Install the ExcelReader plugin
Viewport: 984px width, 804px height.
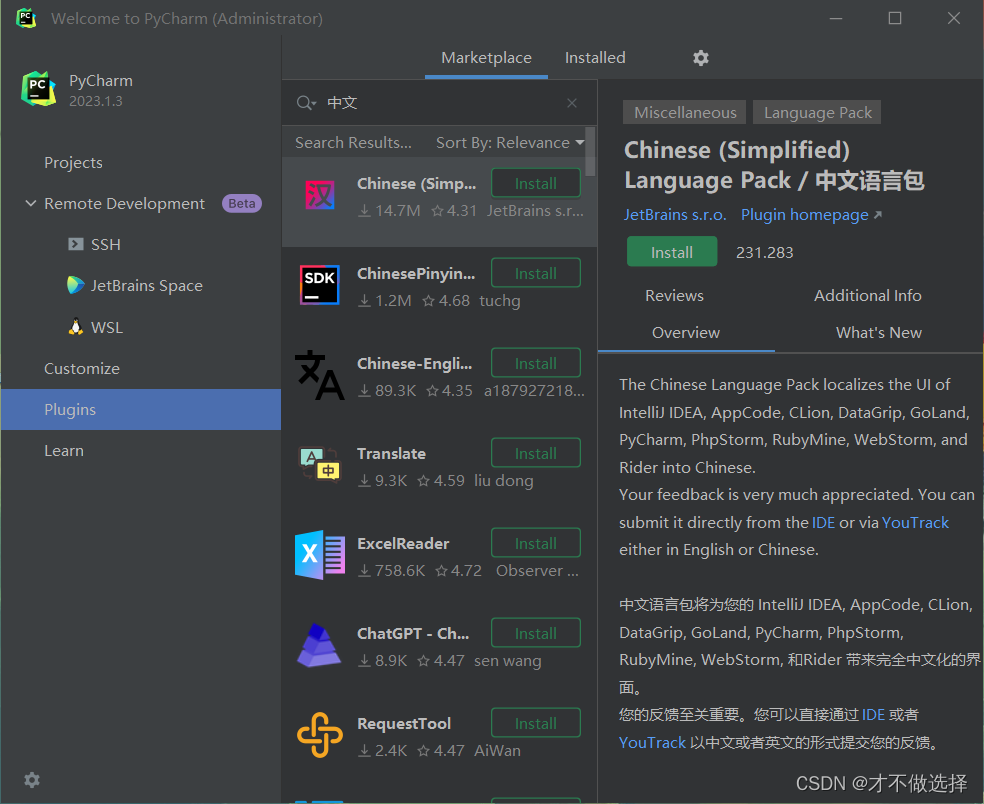pos(536,543)
